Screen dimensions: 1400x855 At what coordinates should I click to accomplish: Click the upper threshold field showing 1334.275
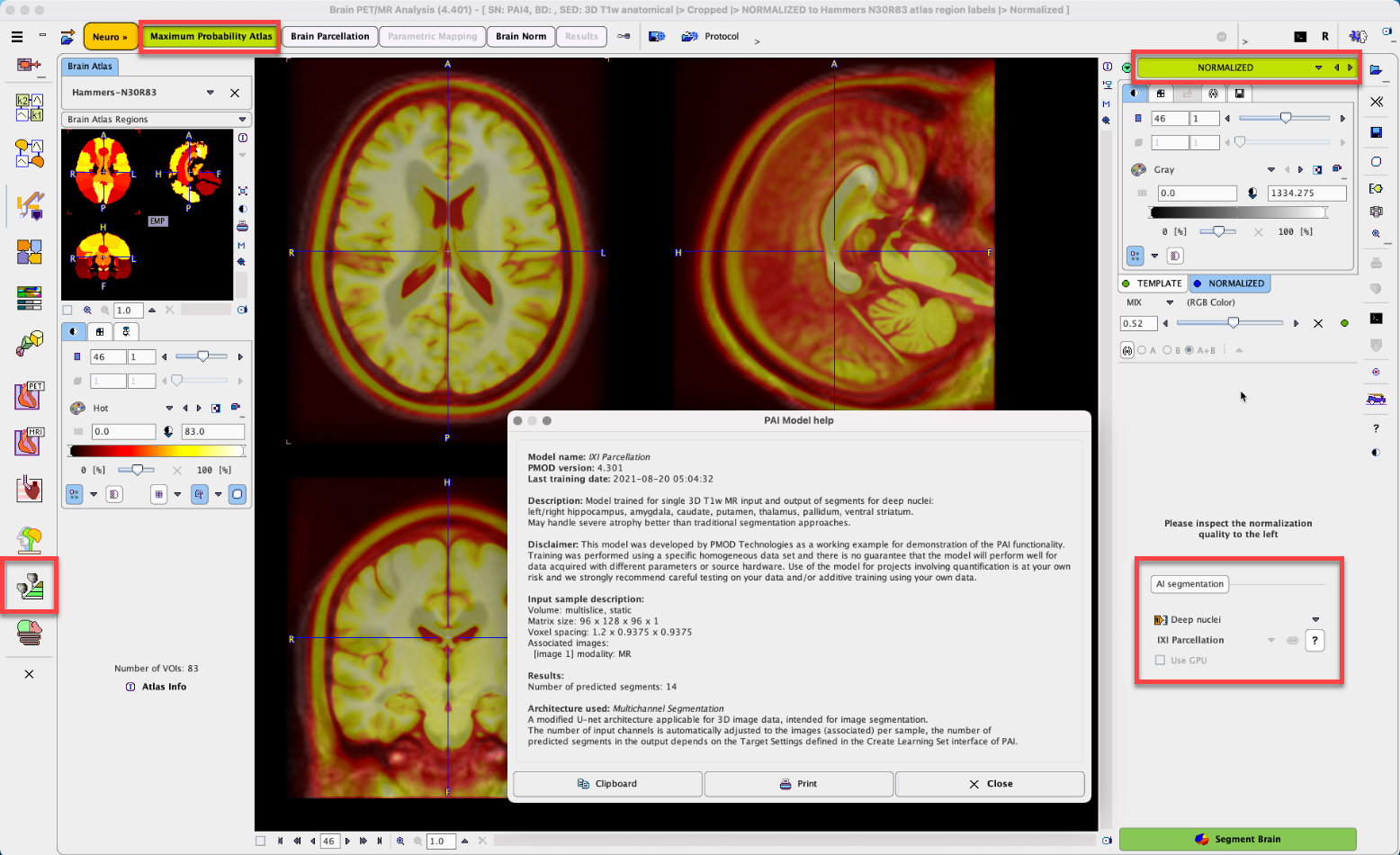click(1306, 193)
